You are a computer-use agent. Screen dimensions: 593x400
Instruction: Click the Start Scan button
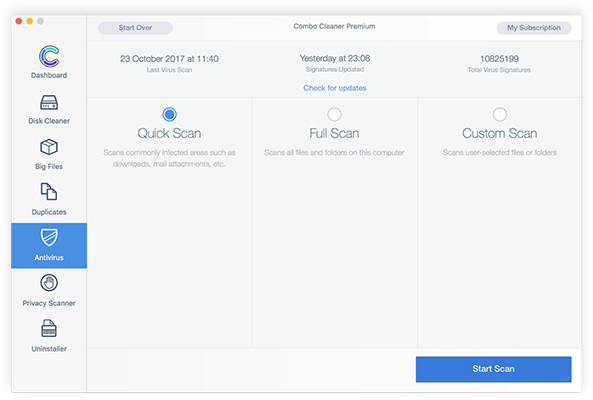click(494, 369)
